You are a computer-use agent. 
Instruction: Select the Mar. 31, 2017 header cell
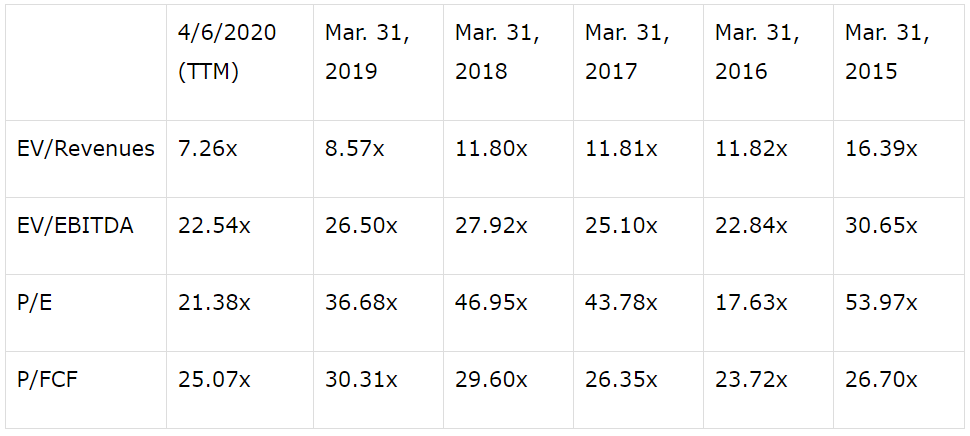(x=627, y=51)
